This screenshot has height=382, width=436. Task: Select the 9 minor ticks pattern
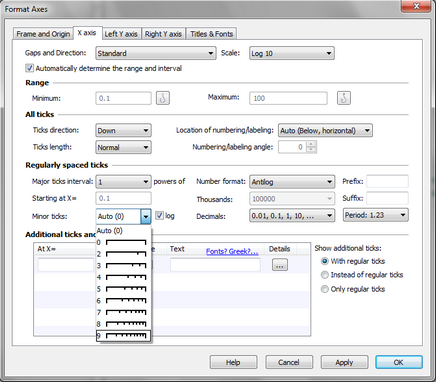click(x=123, y=336)
